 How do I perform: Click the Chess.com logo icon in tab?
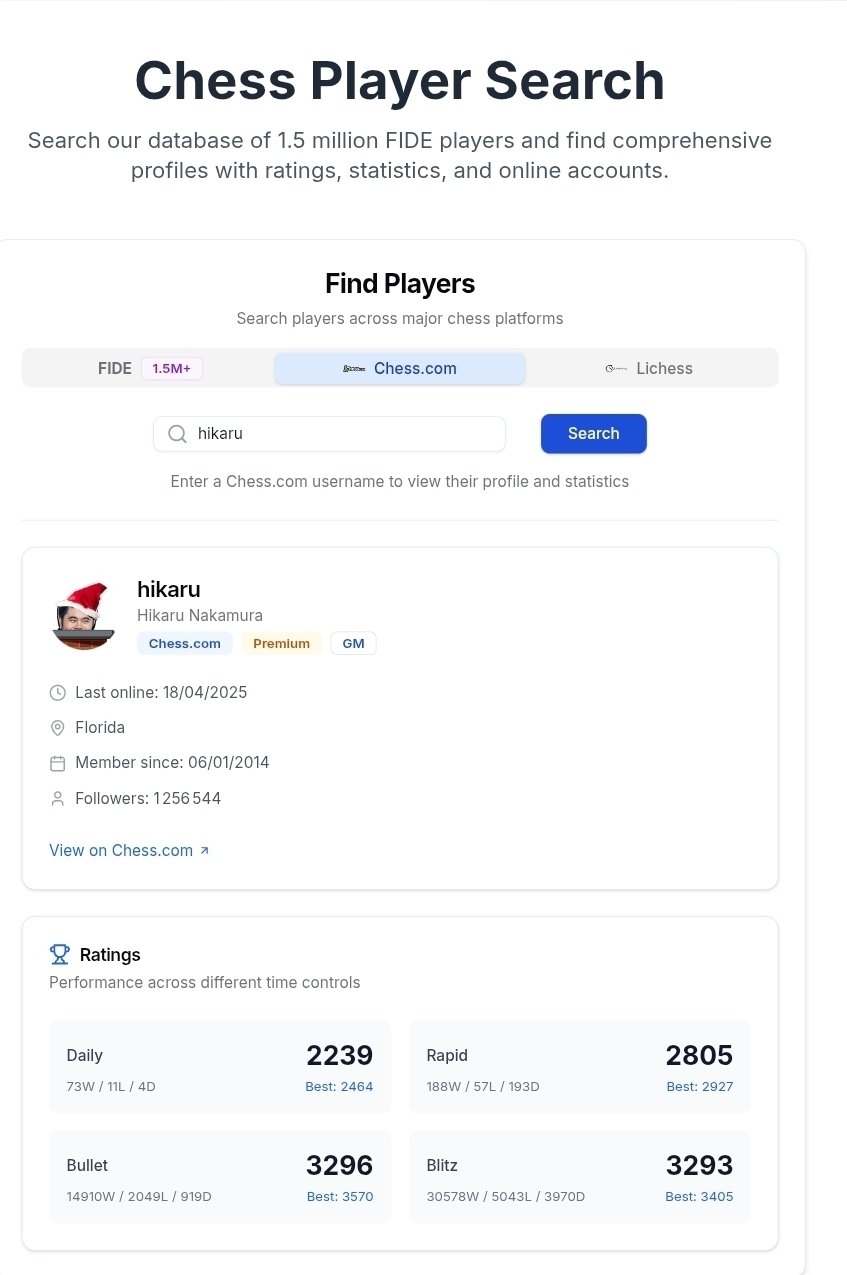click(354, 369)
